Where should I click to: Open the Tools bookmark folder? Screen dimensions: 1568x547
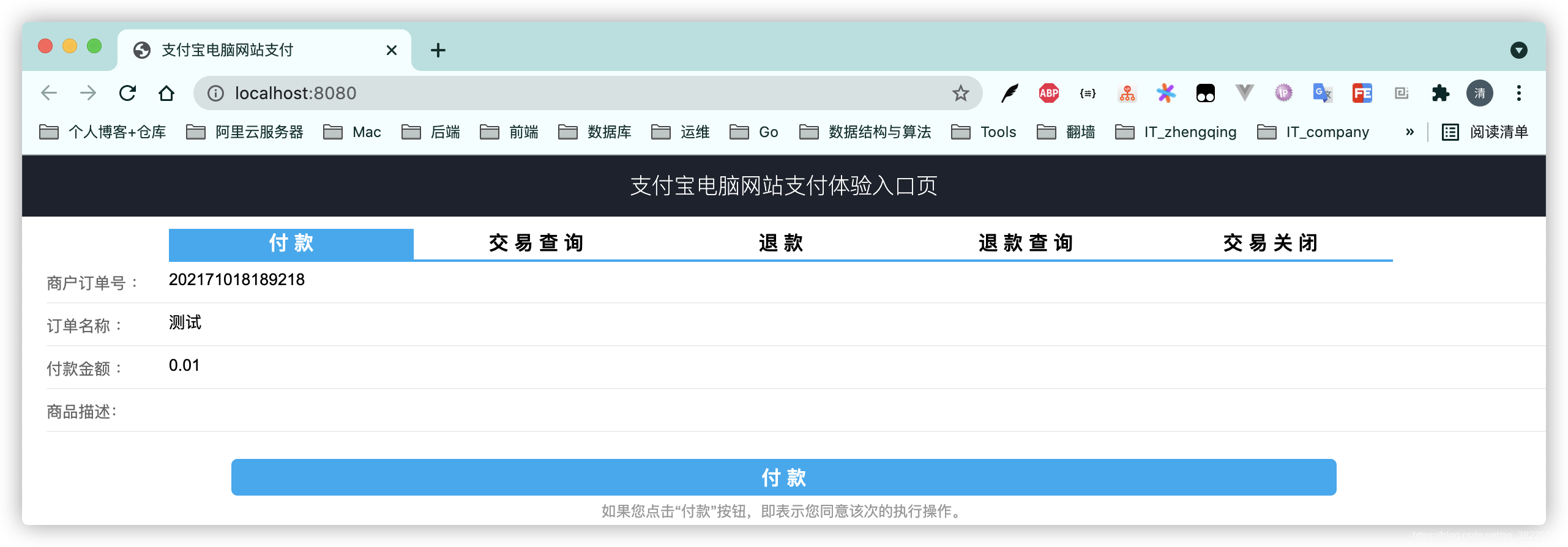(984, 132)
